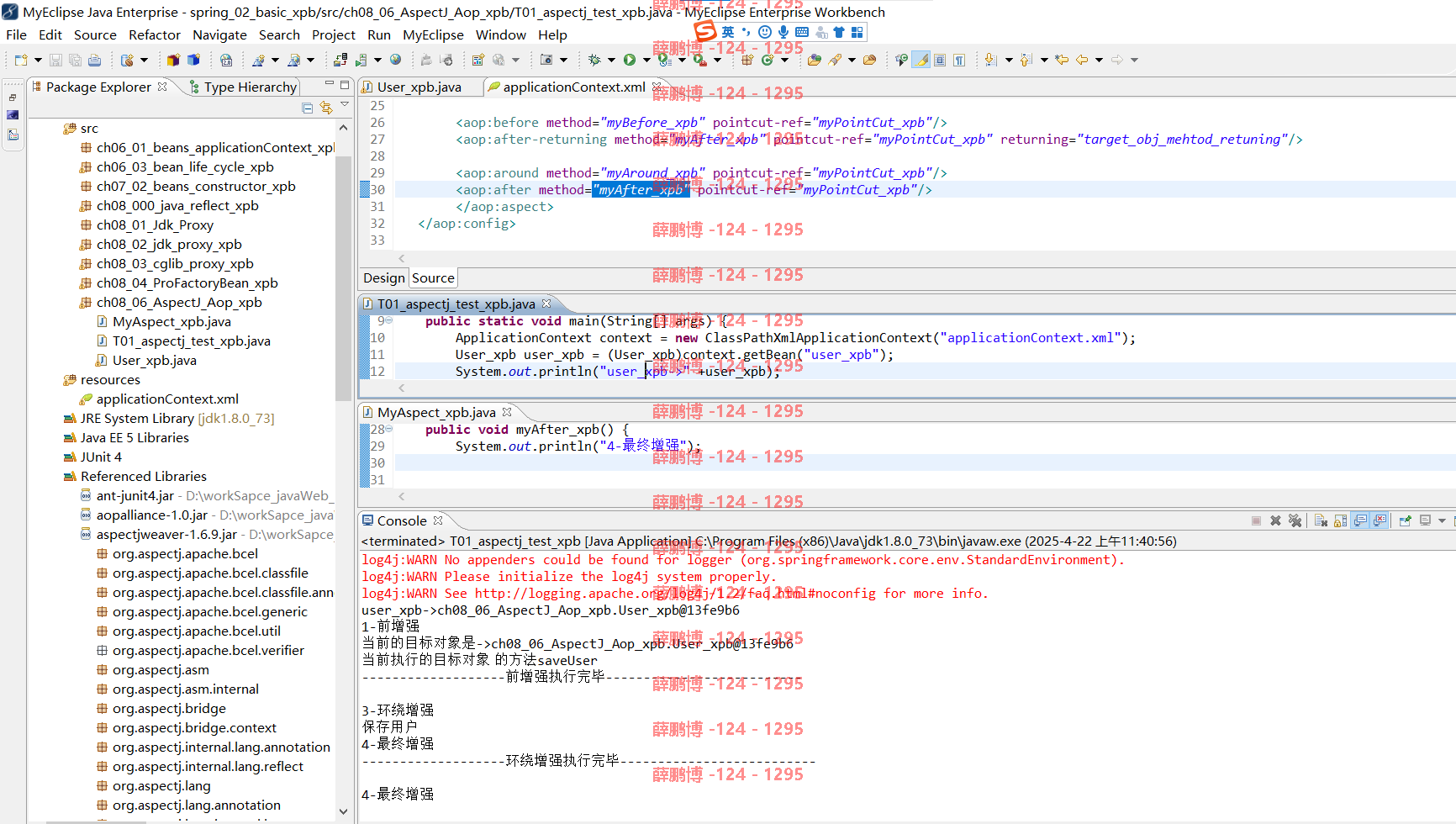Click the capture camera toolbar icon
Image resolution: width=1456 pixels, height=824 pixels.
tap(546, 60)
